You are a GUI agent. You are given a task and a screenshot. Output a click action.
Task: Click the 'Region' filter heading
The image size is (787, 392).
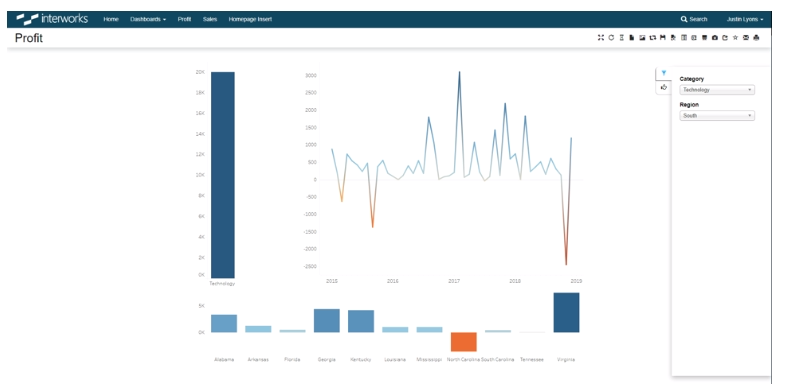click(x=689, y=104)
